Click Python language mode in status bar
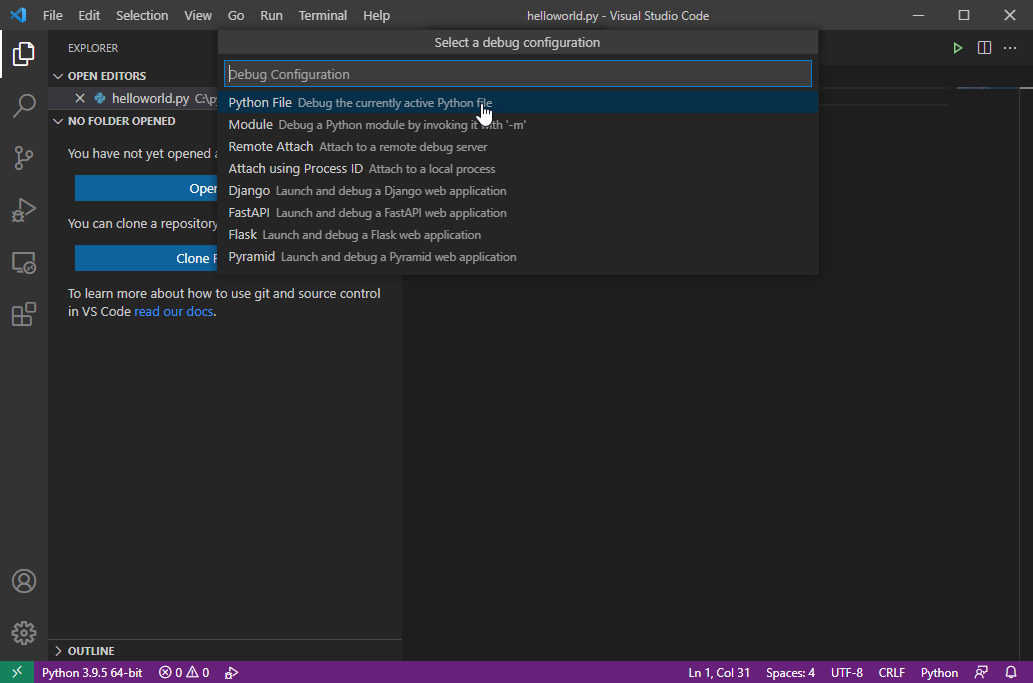Screen dimensions: 1033x683 [939, 672]
